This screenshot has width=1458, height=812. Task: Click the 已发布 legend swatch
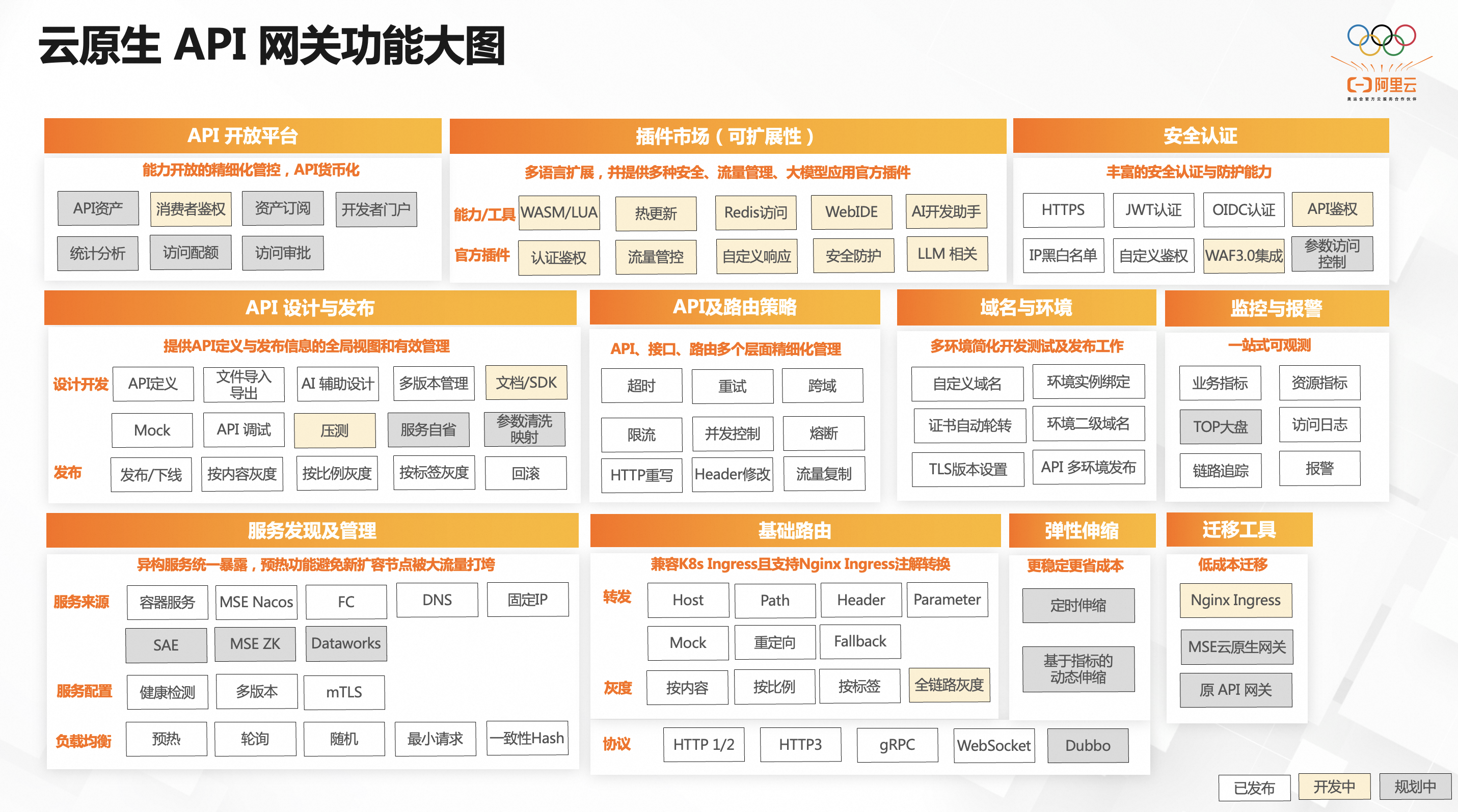pos(1254,788)
